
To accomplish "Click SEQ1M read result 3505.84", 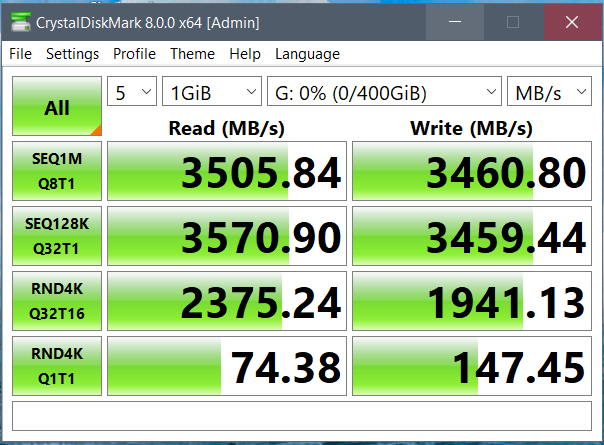I will tap(227, 171).
